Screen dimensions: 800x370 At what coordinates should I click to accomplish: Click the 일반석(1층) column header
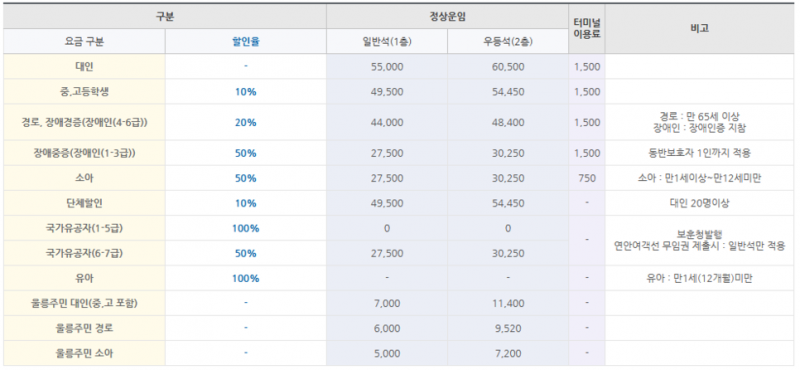(x=387, y=42)
